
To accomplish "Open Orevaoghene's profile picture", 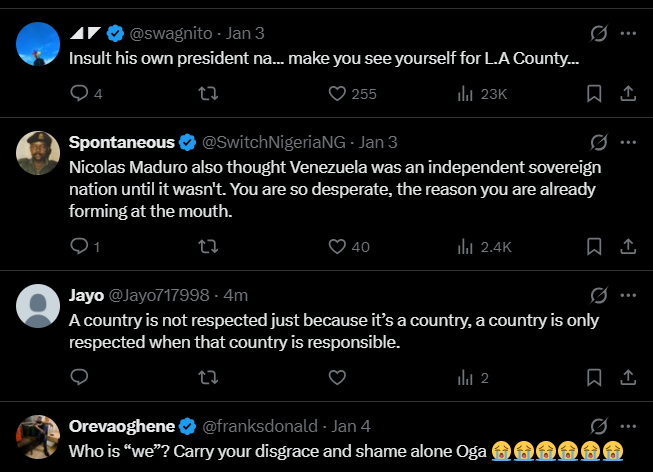I will [38, 436].
